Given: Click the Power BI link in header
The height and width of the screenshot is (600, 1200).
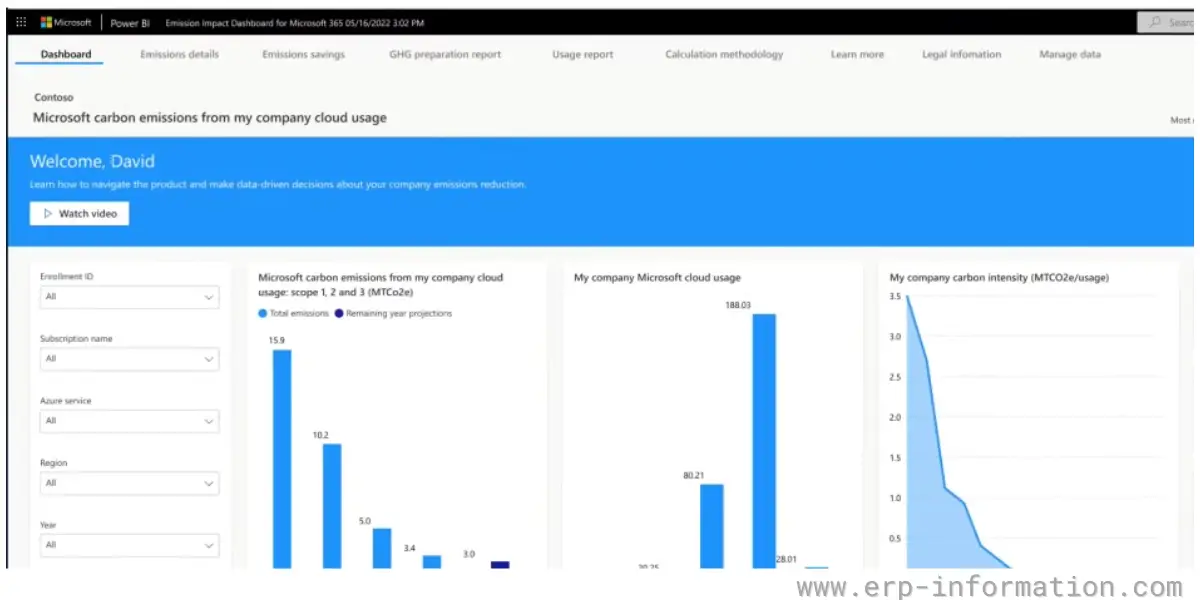Looking at the screenshot, I should (130, 23).
